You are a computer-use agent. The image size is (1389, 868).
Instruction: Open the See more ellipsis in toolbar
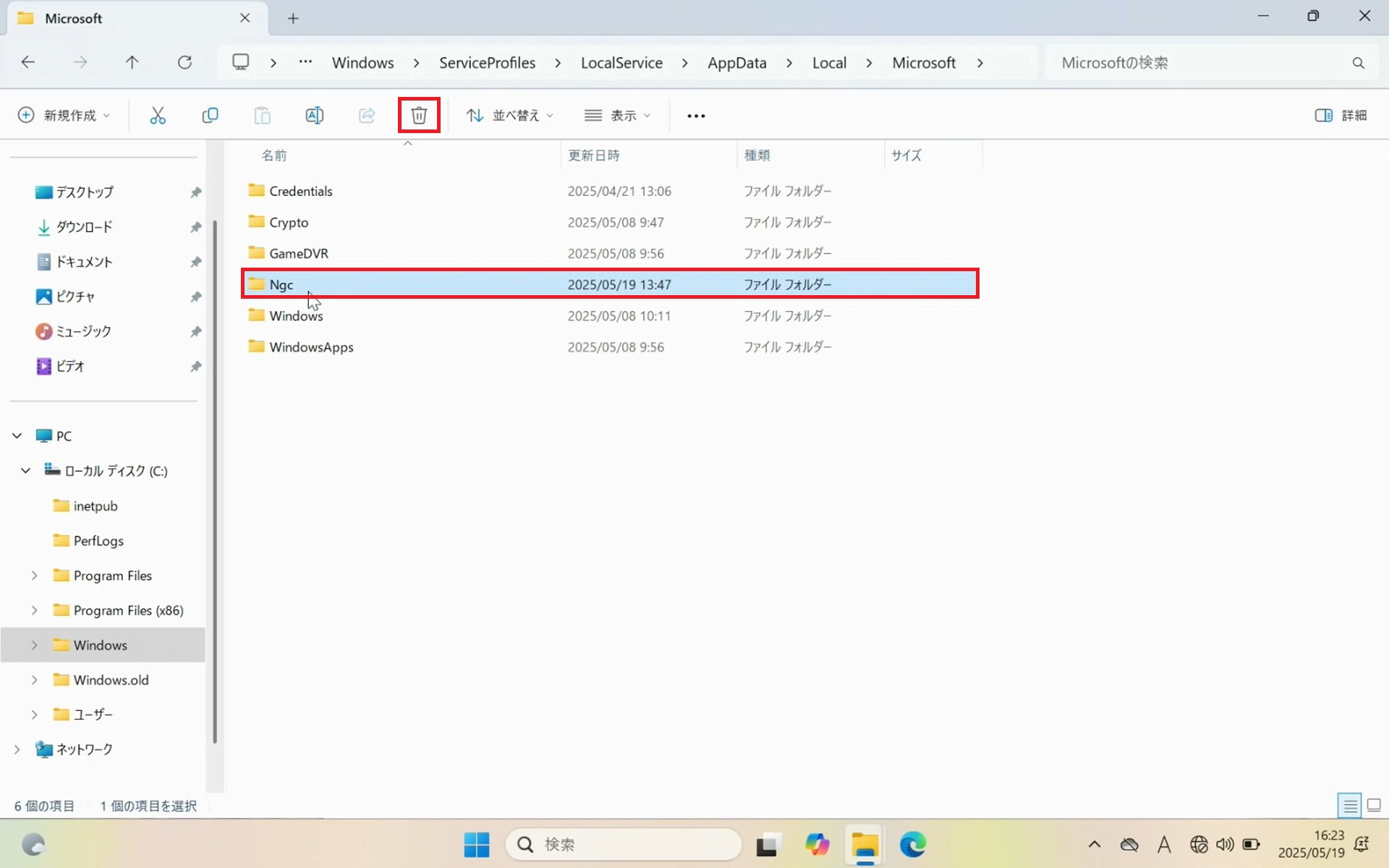pyautogui.click(x=696, y=116)
